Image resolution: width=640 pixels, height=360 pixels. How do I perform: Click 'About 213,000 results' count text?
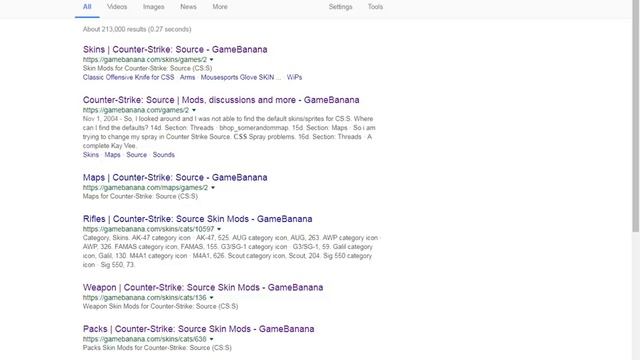pyautogui.click(x=137, y=29)
